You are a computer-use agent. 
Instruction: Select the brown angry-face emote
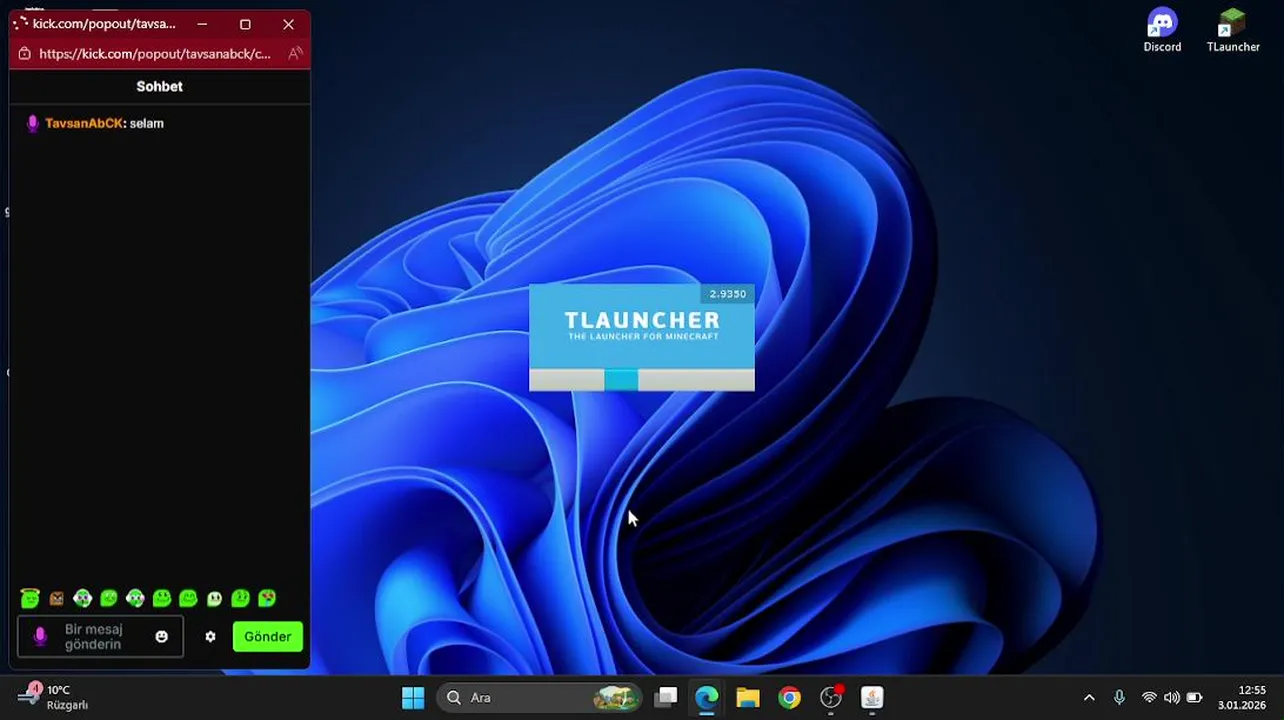[x=57, y=598]
